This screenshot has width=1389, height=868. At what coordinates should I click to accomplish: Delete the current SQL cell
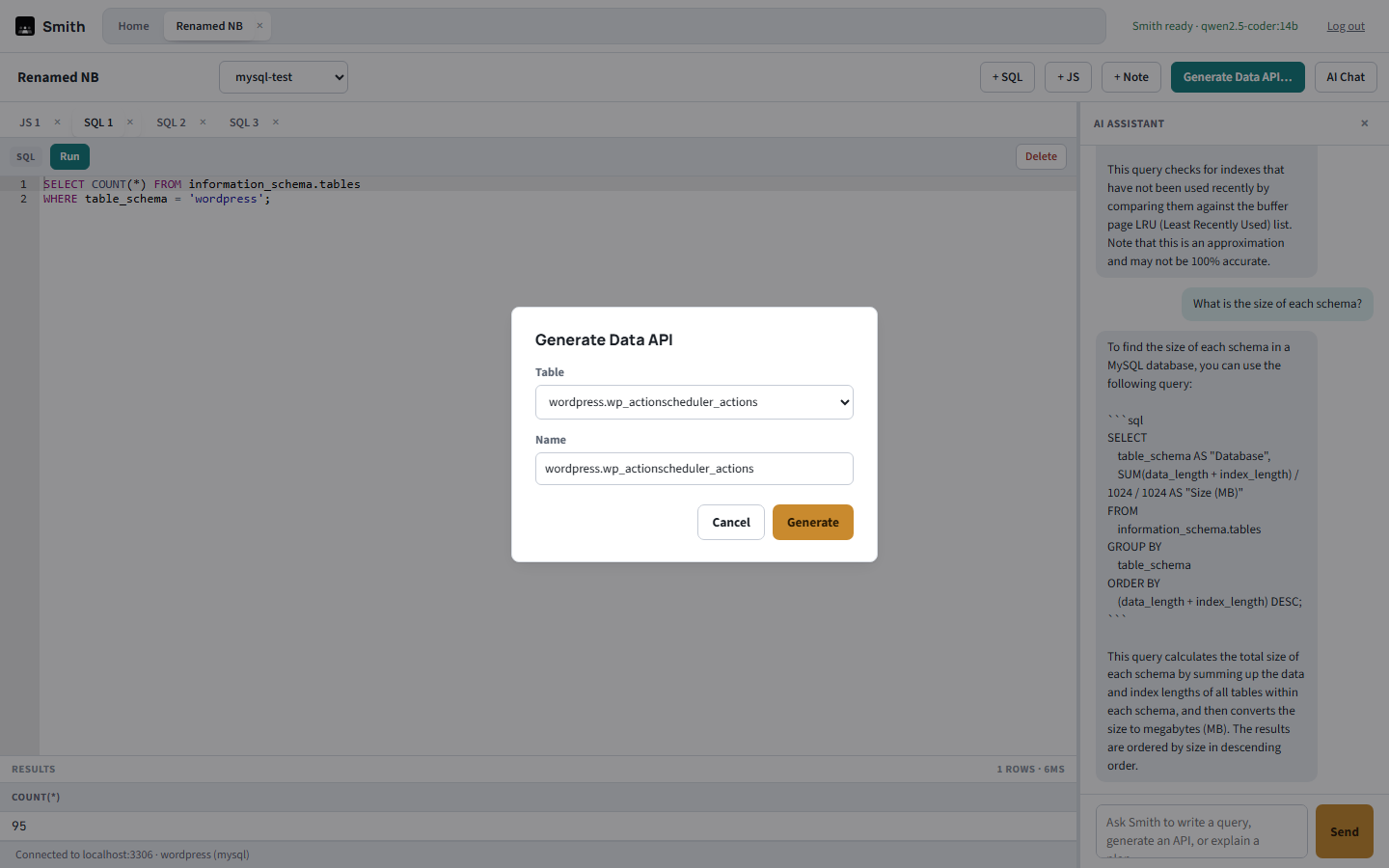pyautogui.click(x=1041, y=156)
